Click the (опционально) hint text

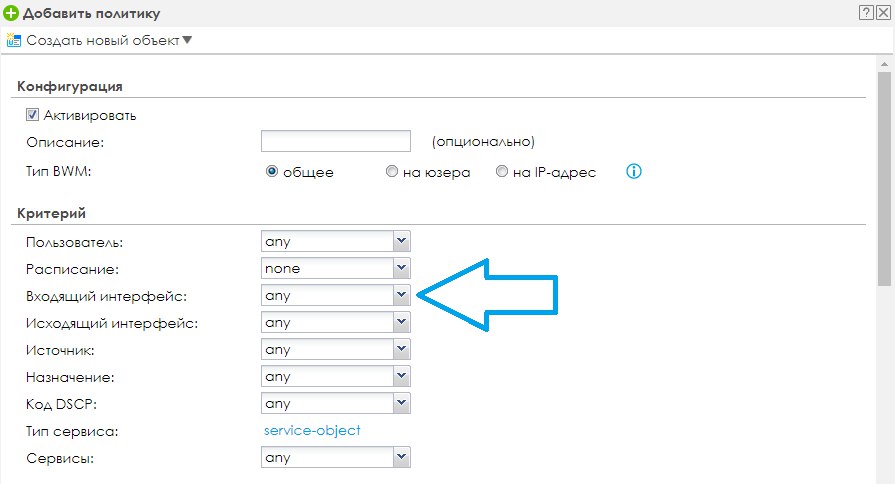coord(483,142)
